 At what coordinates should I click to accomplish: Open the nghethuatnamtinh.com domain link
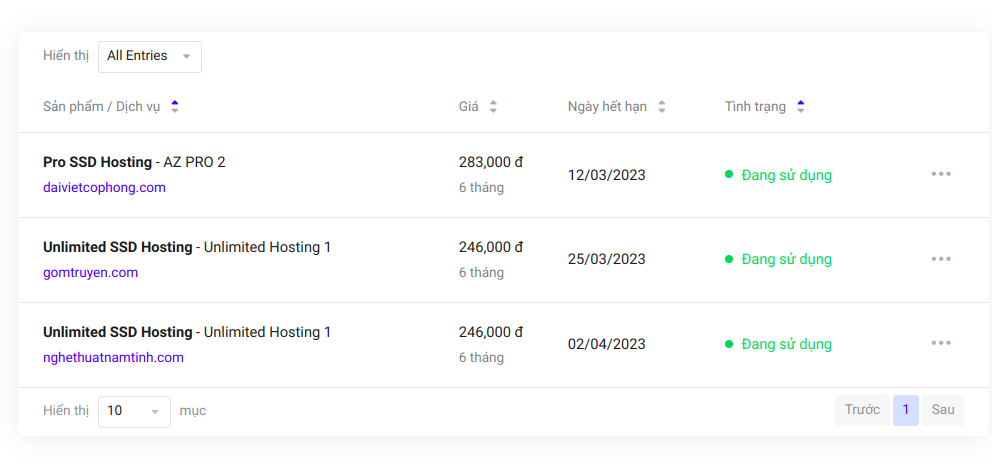point(113,357)
